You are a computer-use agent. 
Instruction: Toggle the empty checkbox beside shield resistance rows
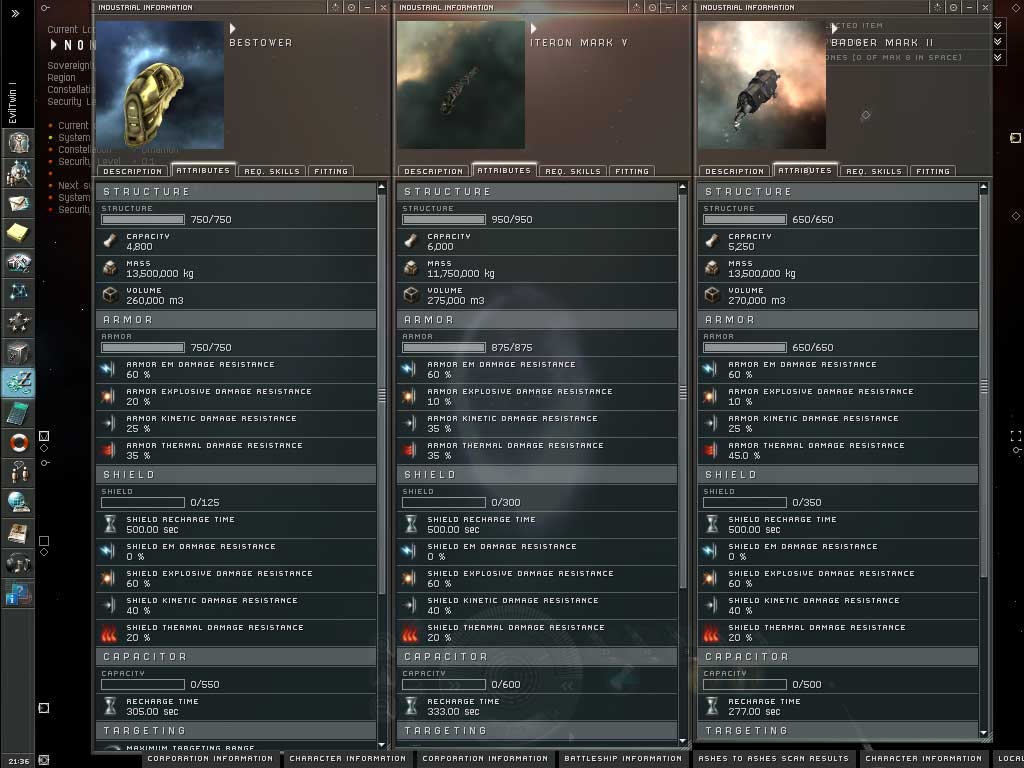[44, 541]
